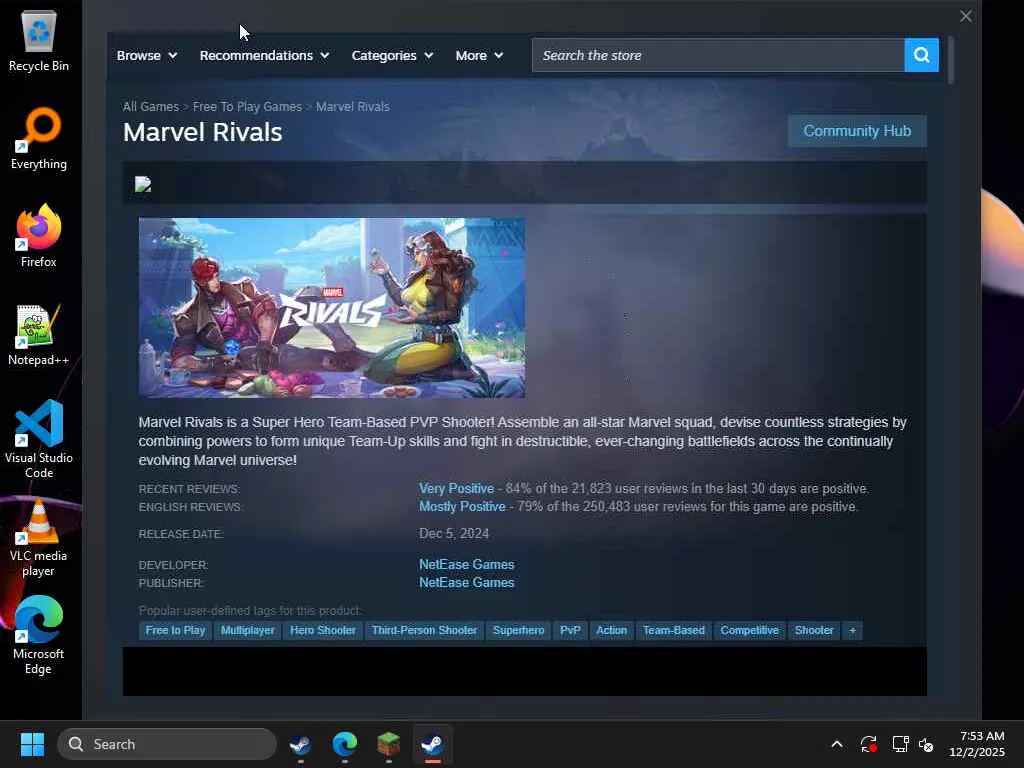Screen dimensions: 1024x768
Task: Open Very Positive recent reviews link
Action: click(456, 488)
